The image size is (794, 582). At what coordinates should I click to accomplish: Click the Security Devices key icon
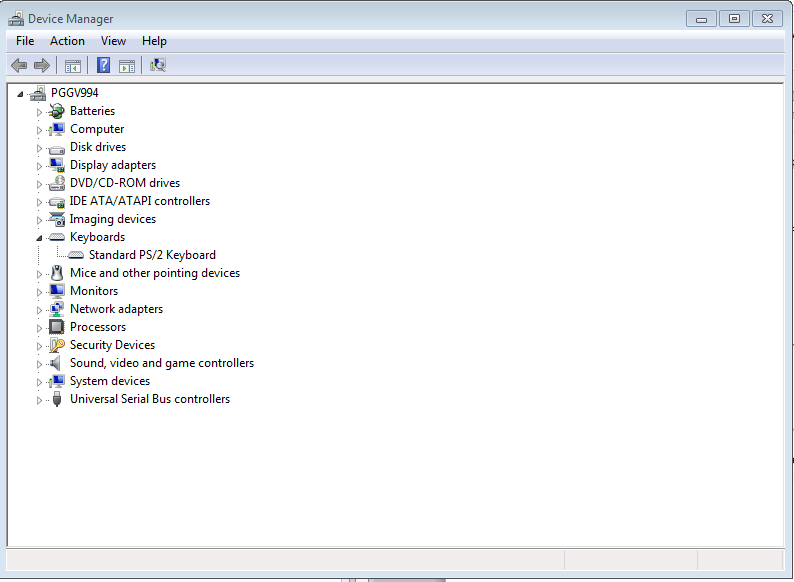coord(57,345)
